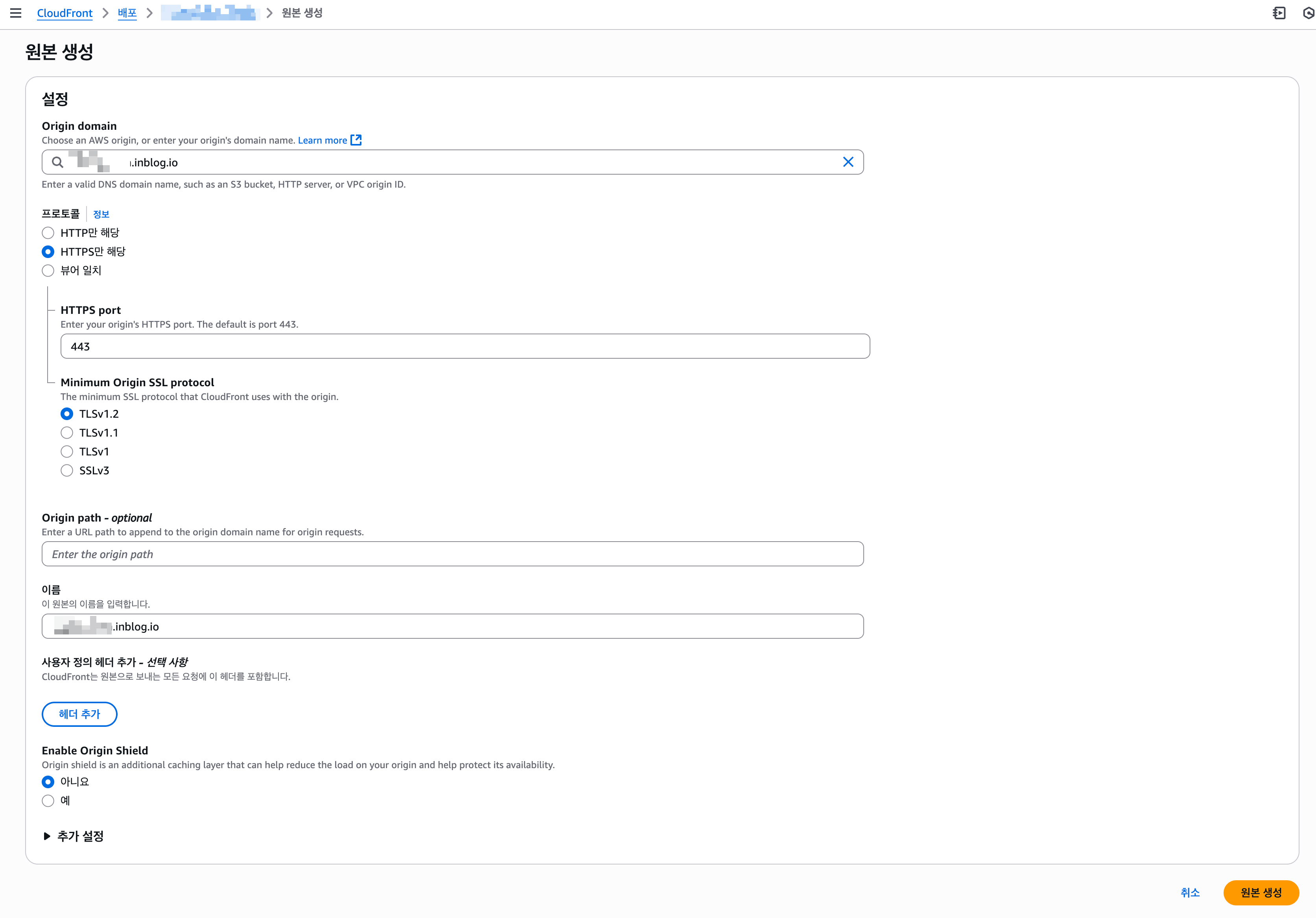Open the Learn more external link icon

click(x=356, y=140)
